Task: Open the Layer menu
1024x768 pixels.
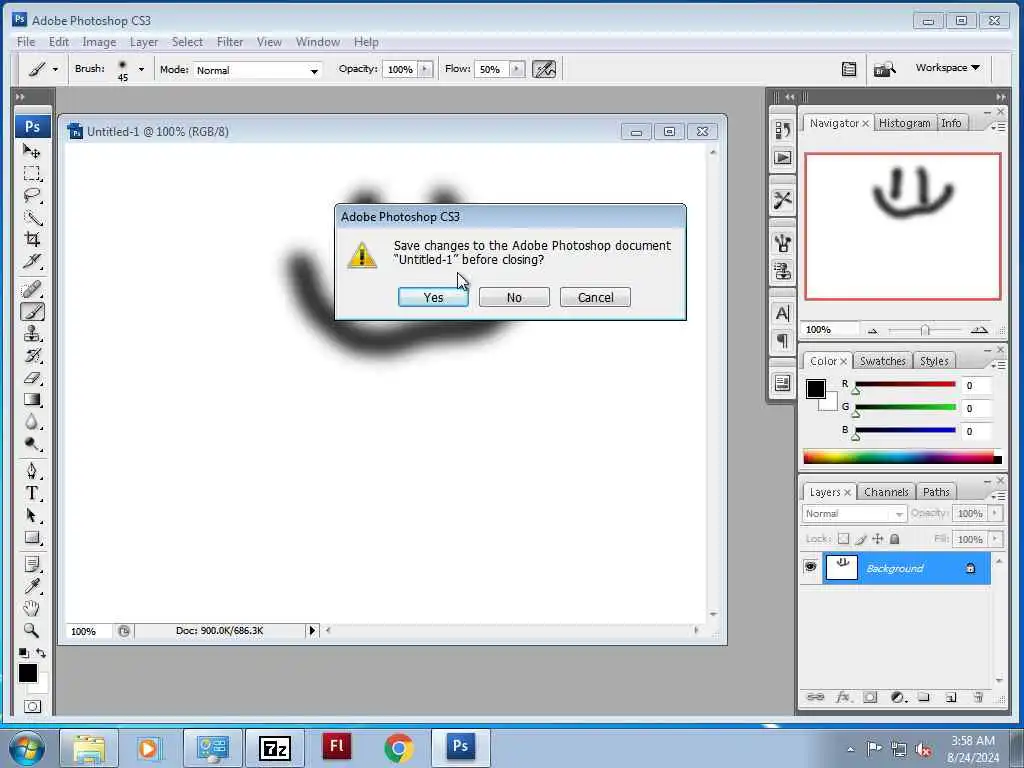Action: point(144,42)
